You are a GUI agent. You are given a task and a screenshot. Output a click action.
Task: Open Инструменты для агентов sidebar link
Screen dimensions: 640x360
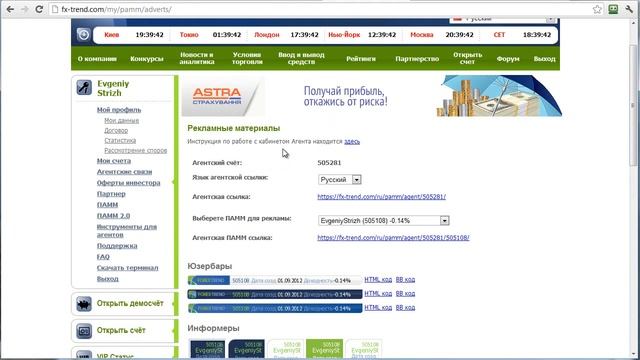[127, 231]
